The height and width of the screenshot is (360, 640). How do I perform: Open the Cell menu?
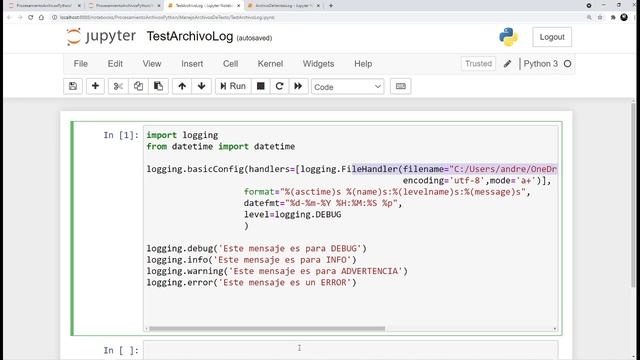(x=230, y=64)
